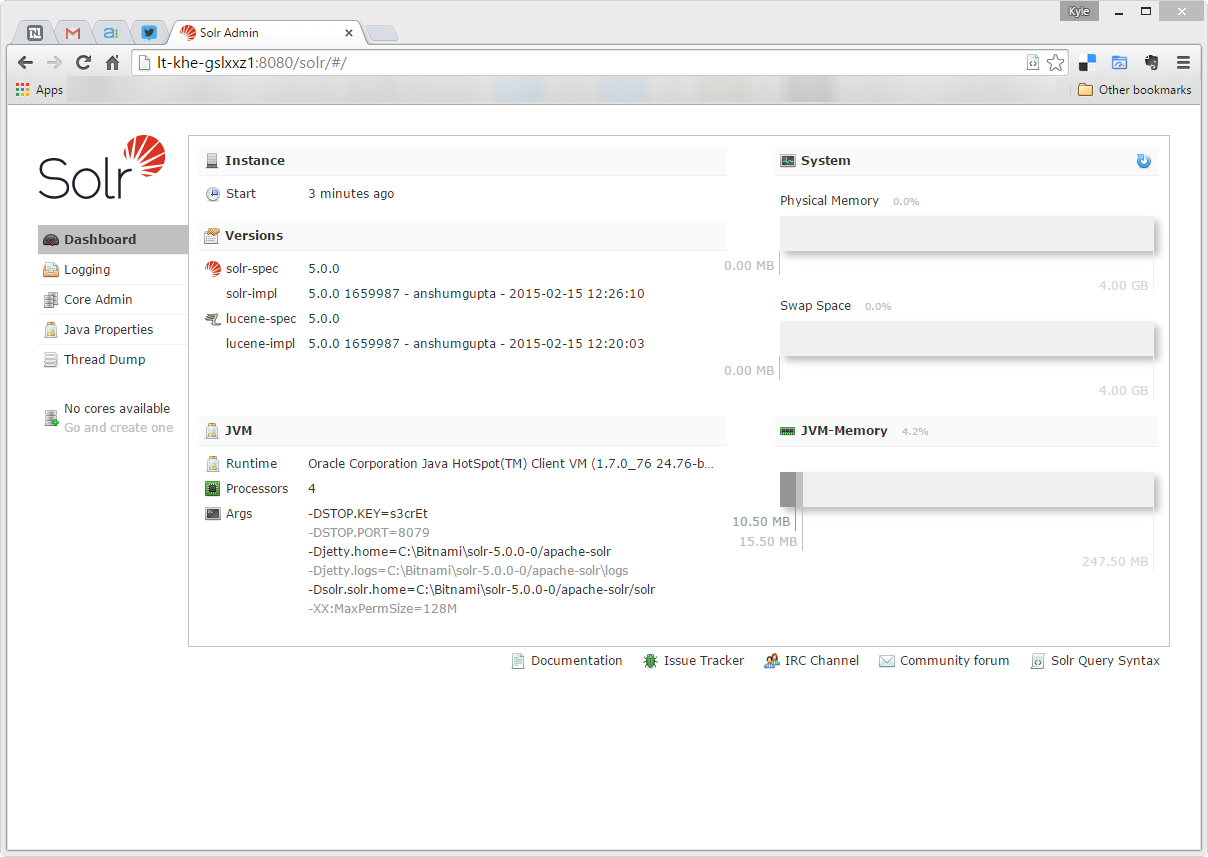This screenshot has width=1208, height=857.
Task: Click the 'No cores available' text
Action: (x=117, y=408)
